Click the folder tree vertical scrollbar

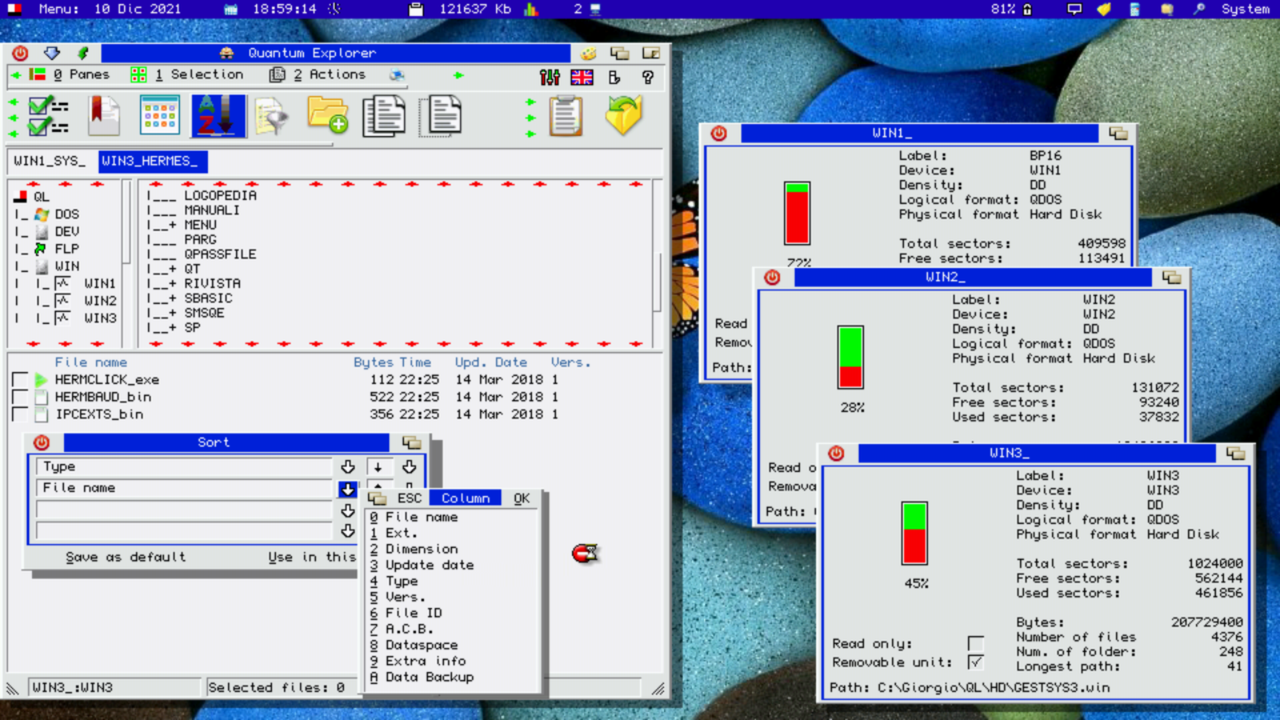[x=657, y=283]
